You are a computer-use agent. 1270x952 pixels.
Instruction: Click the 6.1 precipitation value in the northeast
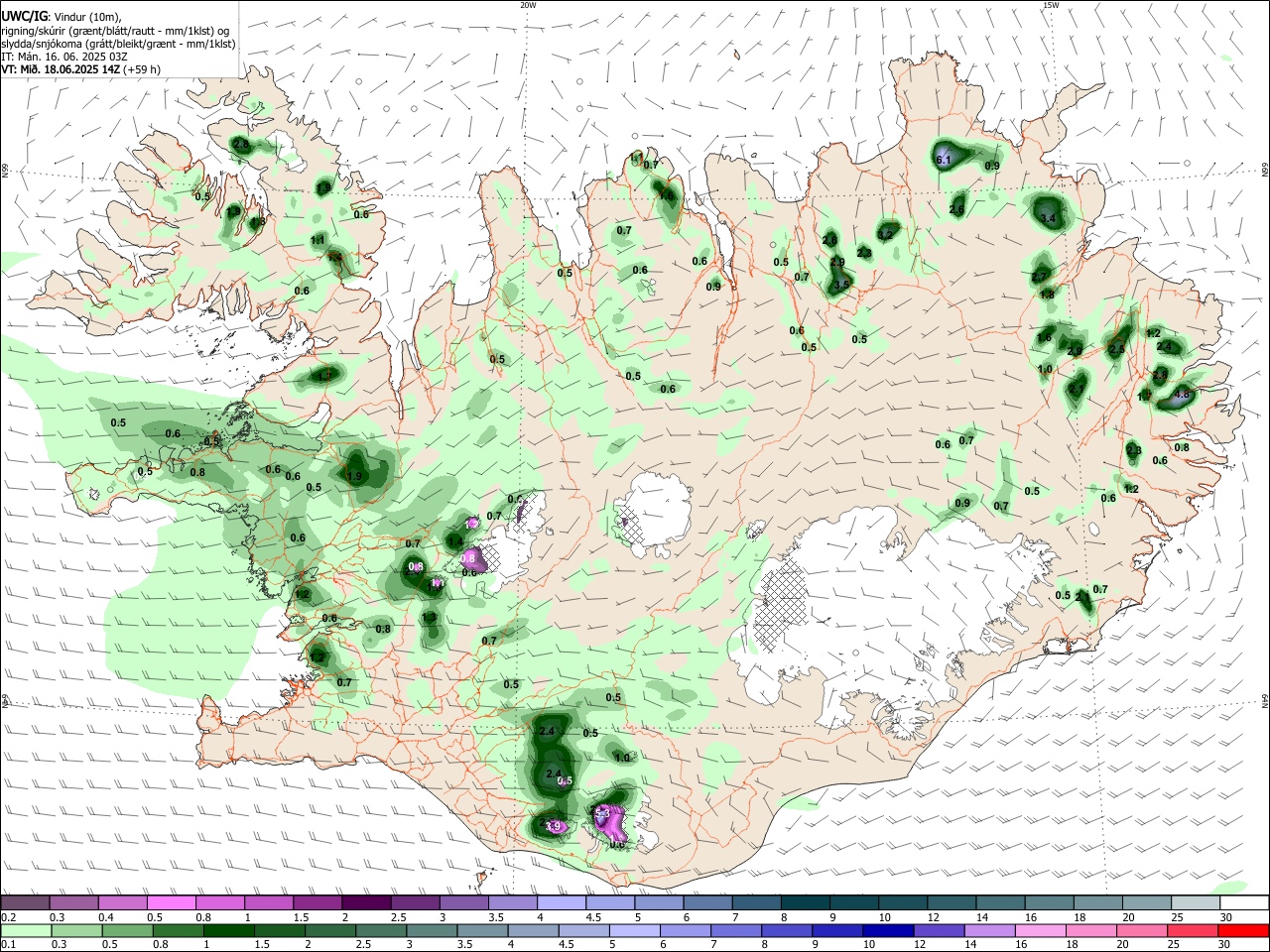944,160
